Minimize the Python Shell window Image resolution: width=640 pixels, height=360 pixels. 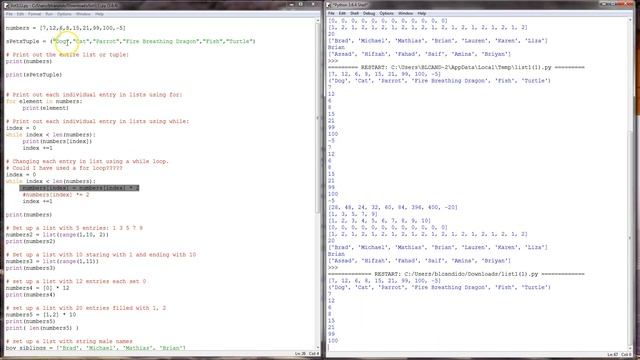[x=605, y=4]
